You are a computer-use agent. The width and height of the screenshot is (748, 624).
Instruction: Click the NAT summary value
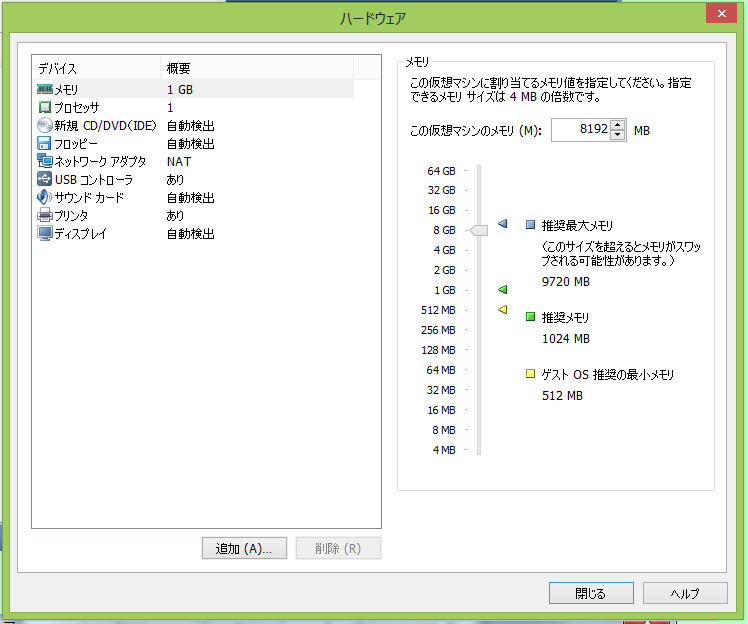179,162
